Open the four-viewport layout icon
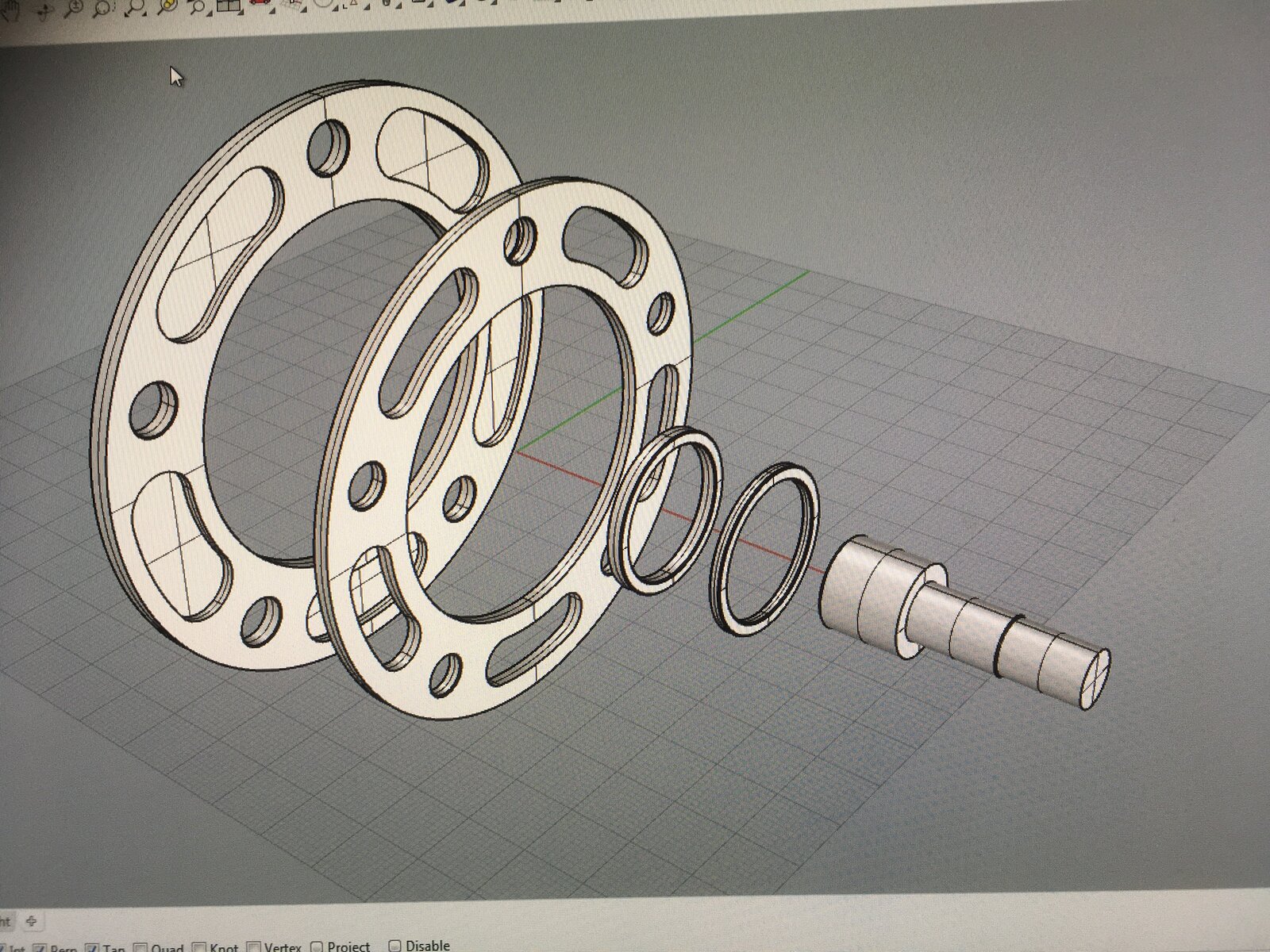This screenshot has height=952, width=1270. 229,6
